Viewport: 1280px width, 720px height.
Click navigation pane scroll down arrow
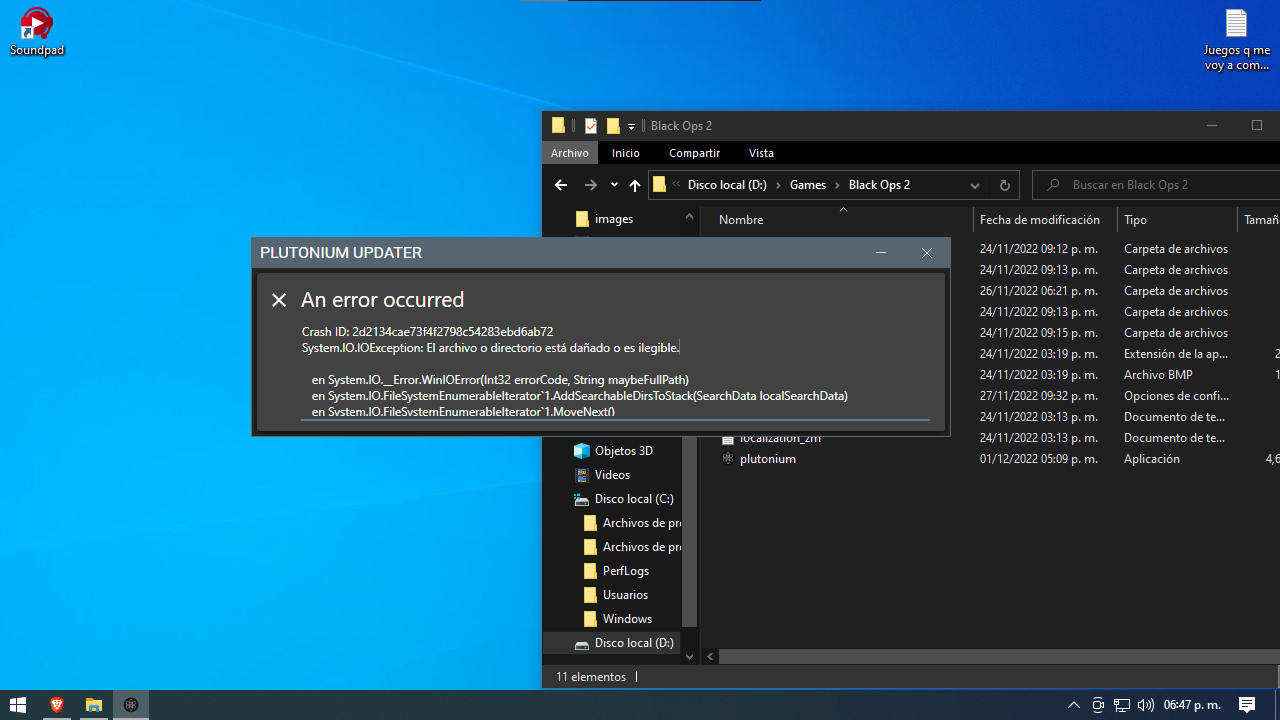[689, 657]
